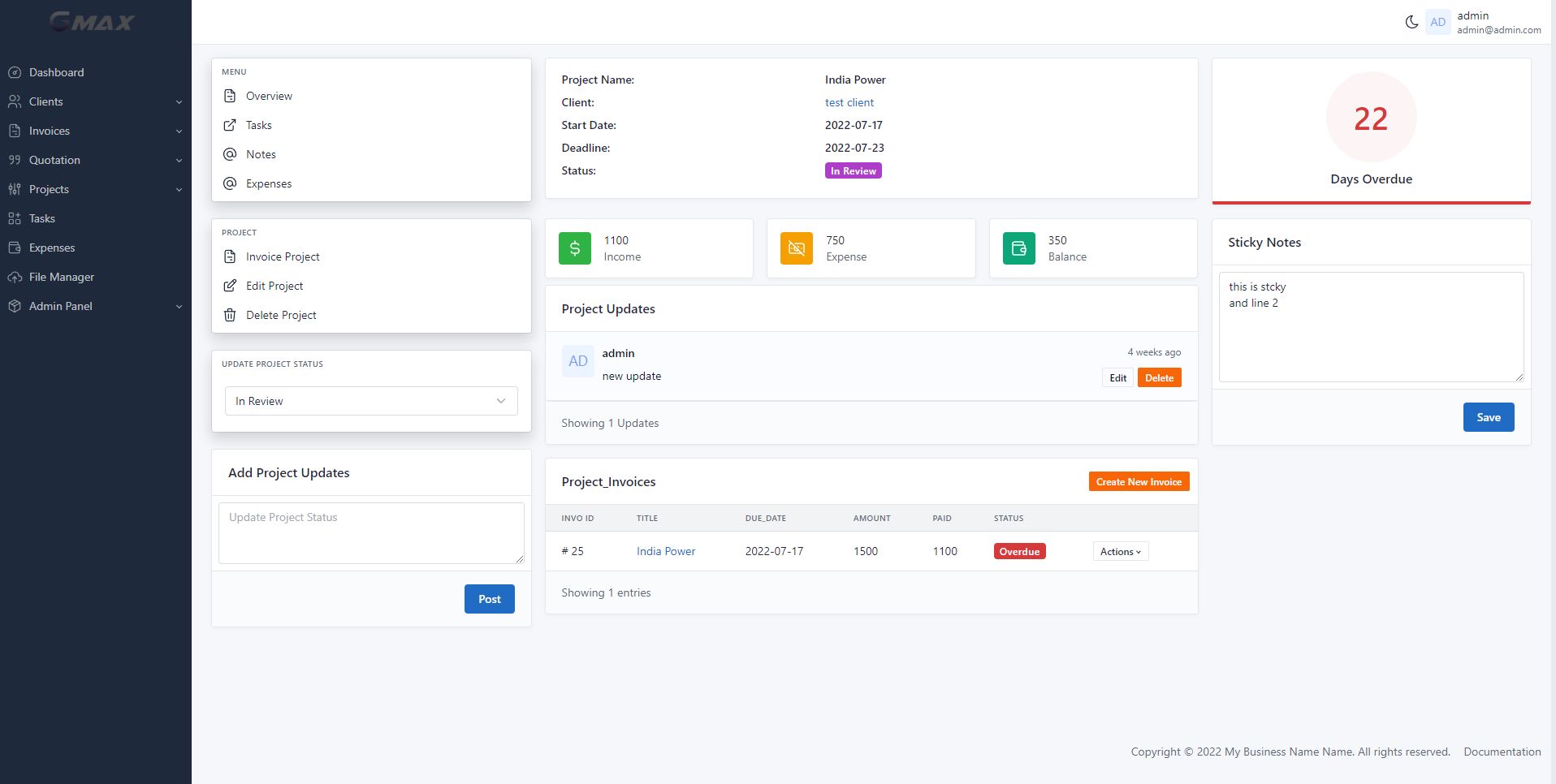The width and height of the screenshot is (1556, 784).
Task: Click the Edit Project pencil icon
Action: pos(230,286)
